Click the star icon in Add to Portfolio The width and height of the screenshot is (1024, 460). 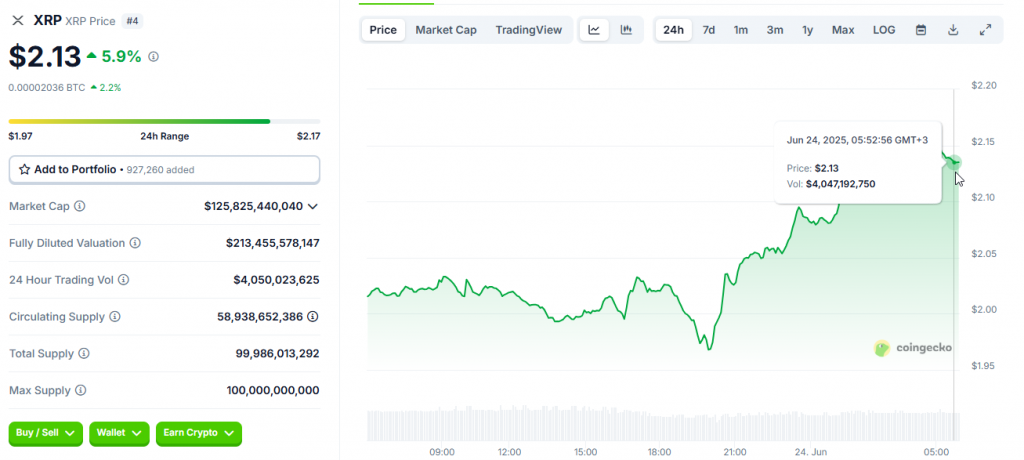pyautogui.click(x=24, y=169)
